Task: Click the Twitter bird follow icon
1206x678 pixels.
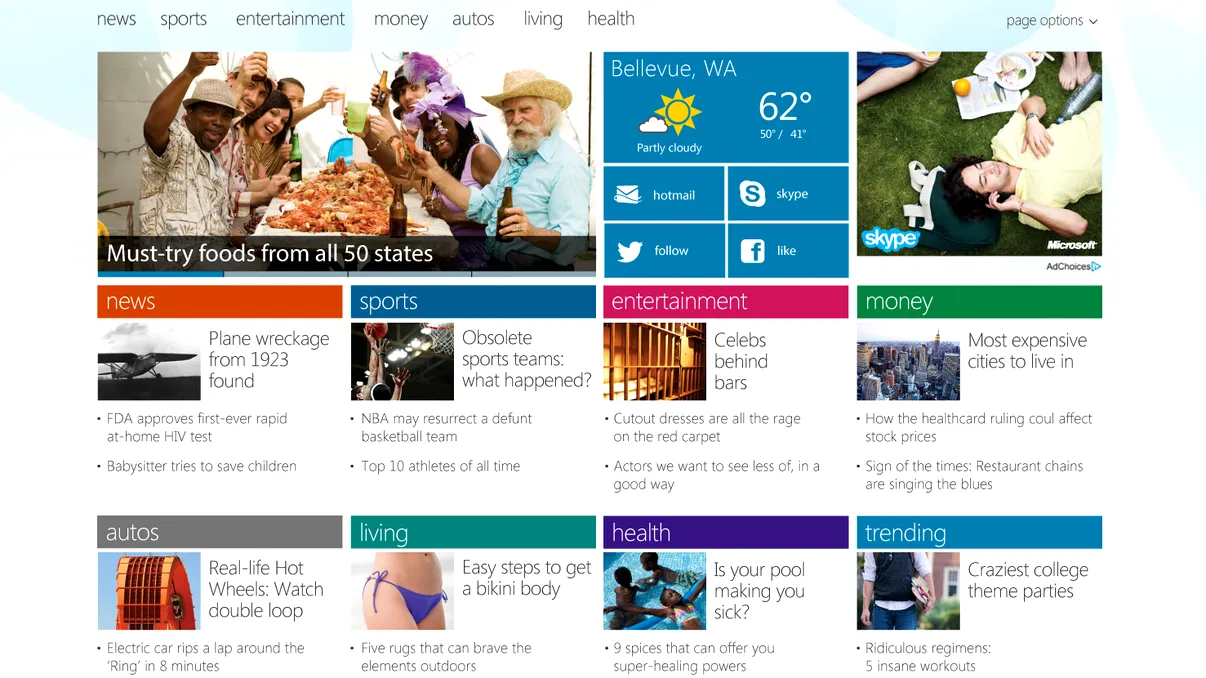Action: [629, 251]
